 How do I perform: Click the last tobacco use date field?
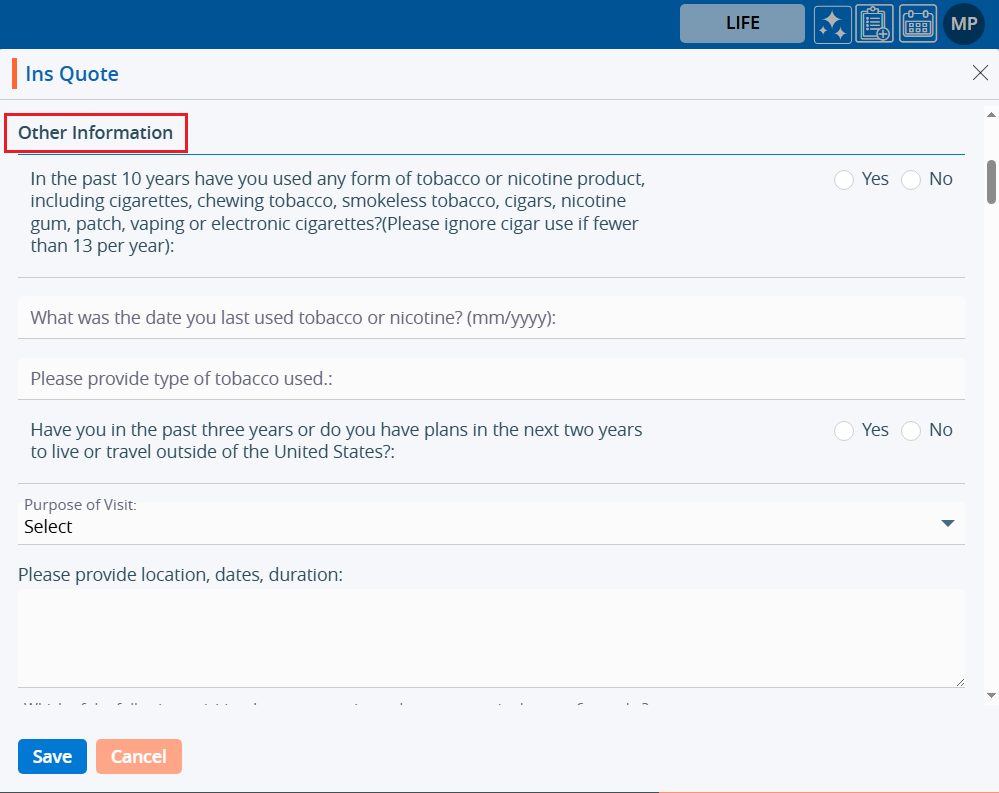point(490,318)
